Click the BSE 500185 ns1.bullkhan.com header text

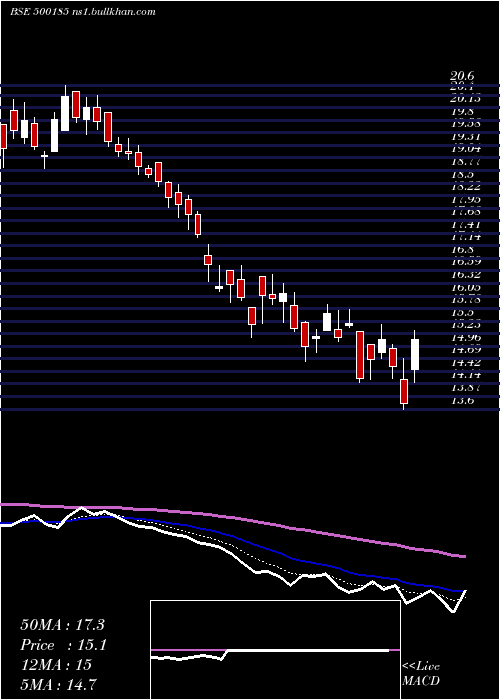pyautogui.click(x=83, y=12)
